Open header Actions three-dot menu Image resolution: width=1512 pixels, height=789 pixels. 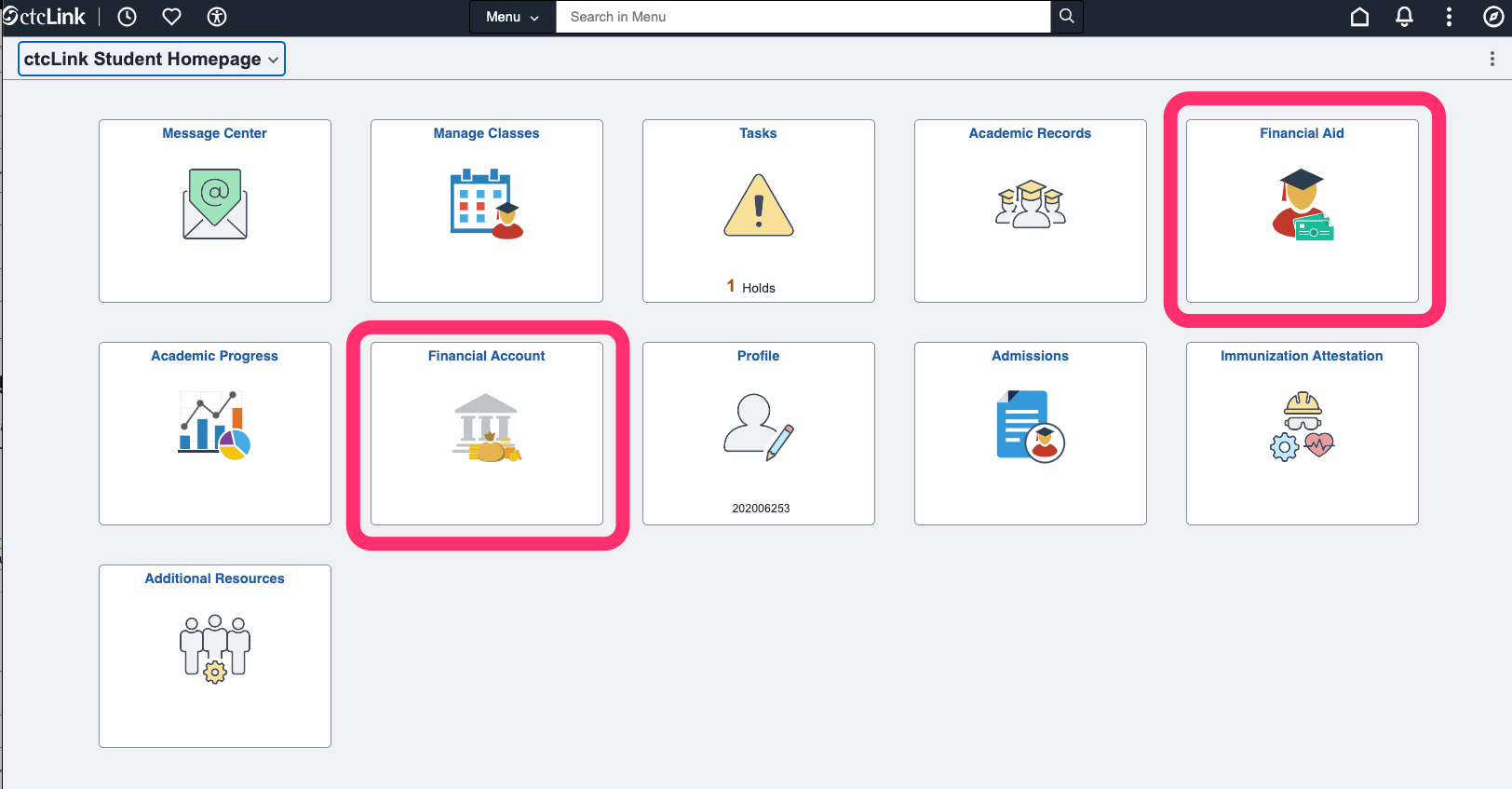[x=1449, y=17]
